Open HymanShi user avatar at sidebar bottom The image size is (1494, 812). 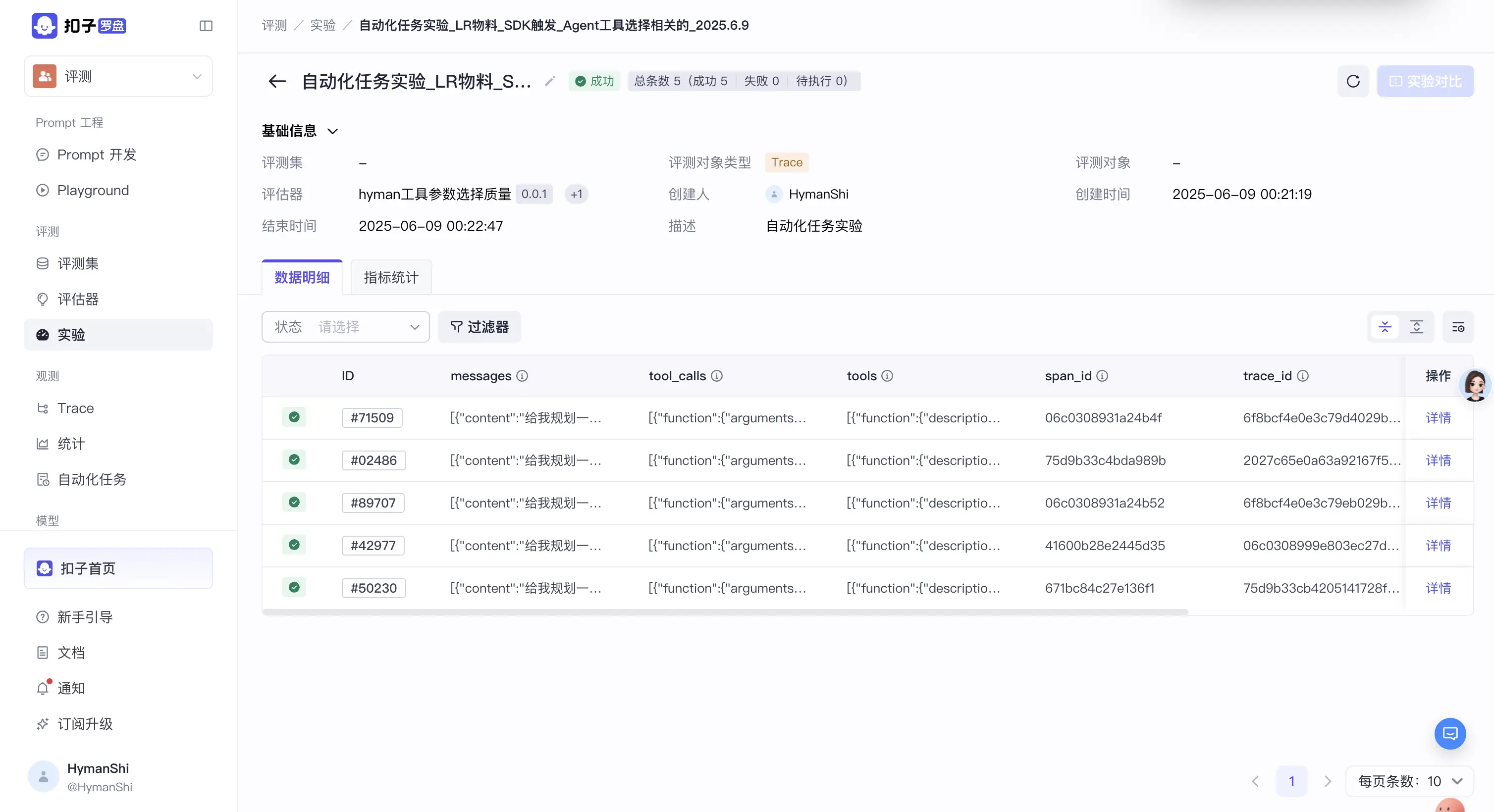44,777
